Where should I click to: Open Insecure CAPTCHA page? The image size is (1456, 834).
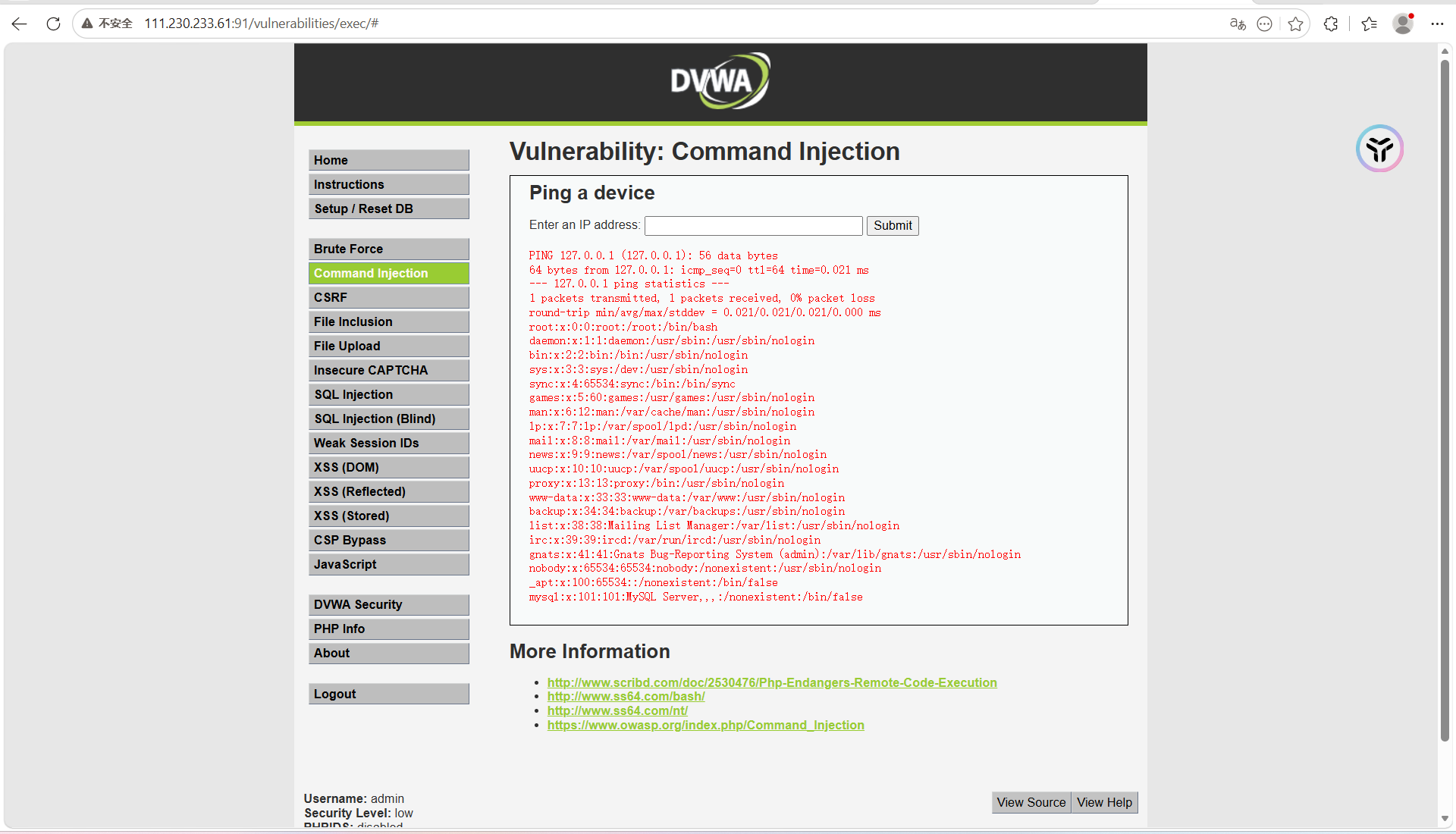(x=389, y=370)
